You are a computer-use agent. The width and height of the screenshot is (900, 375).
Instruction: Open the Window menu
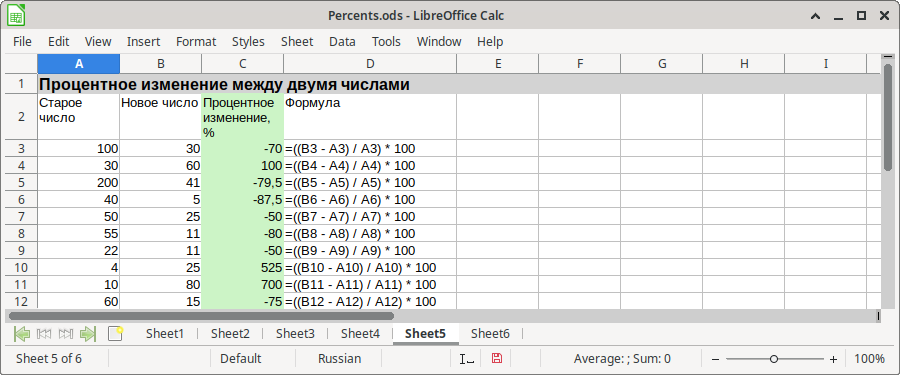(439, 41)
